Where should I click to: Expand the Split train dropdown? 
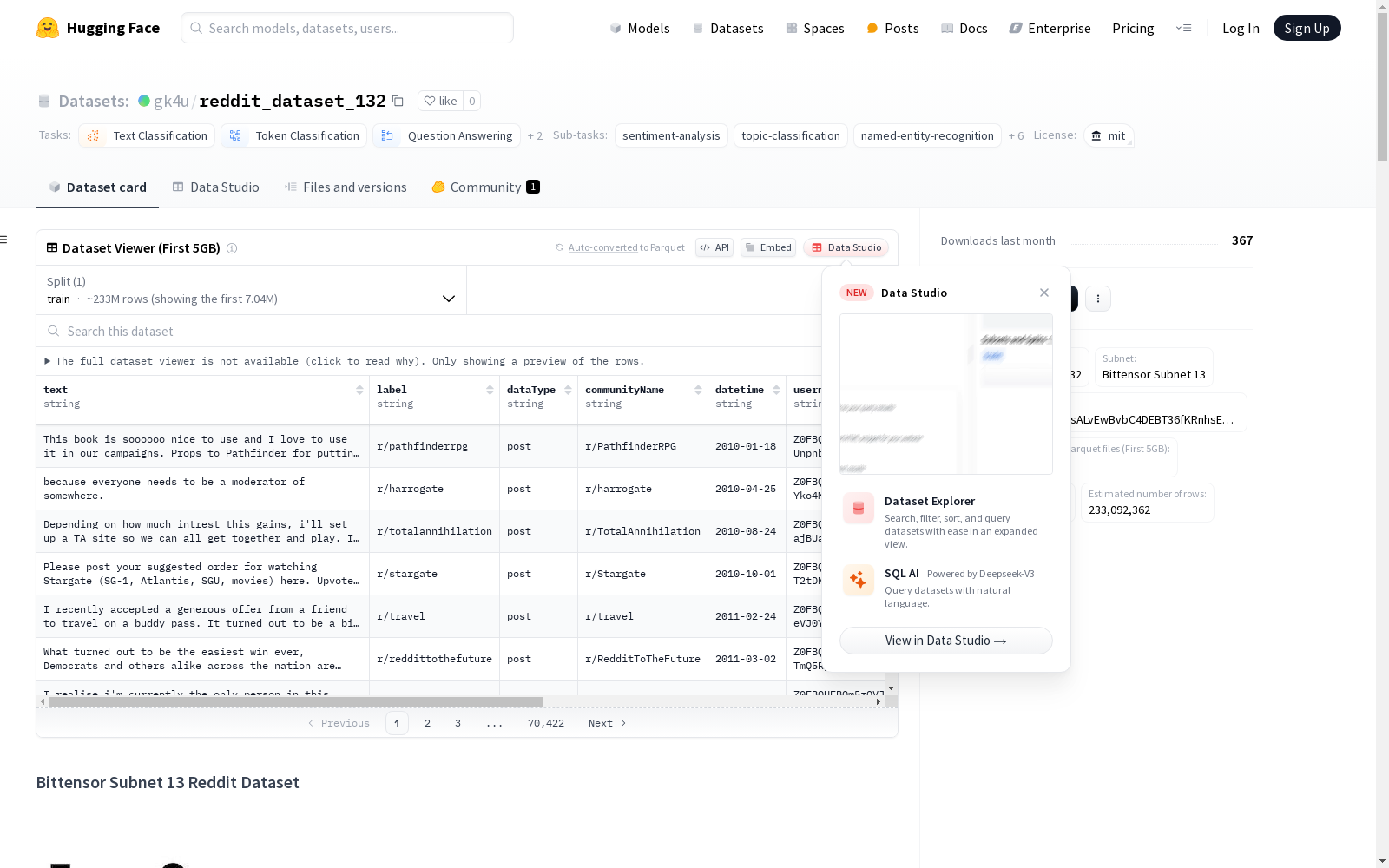(x=251, y=290)
